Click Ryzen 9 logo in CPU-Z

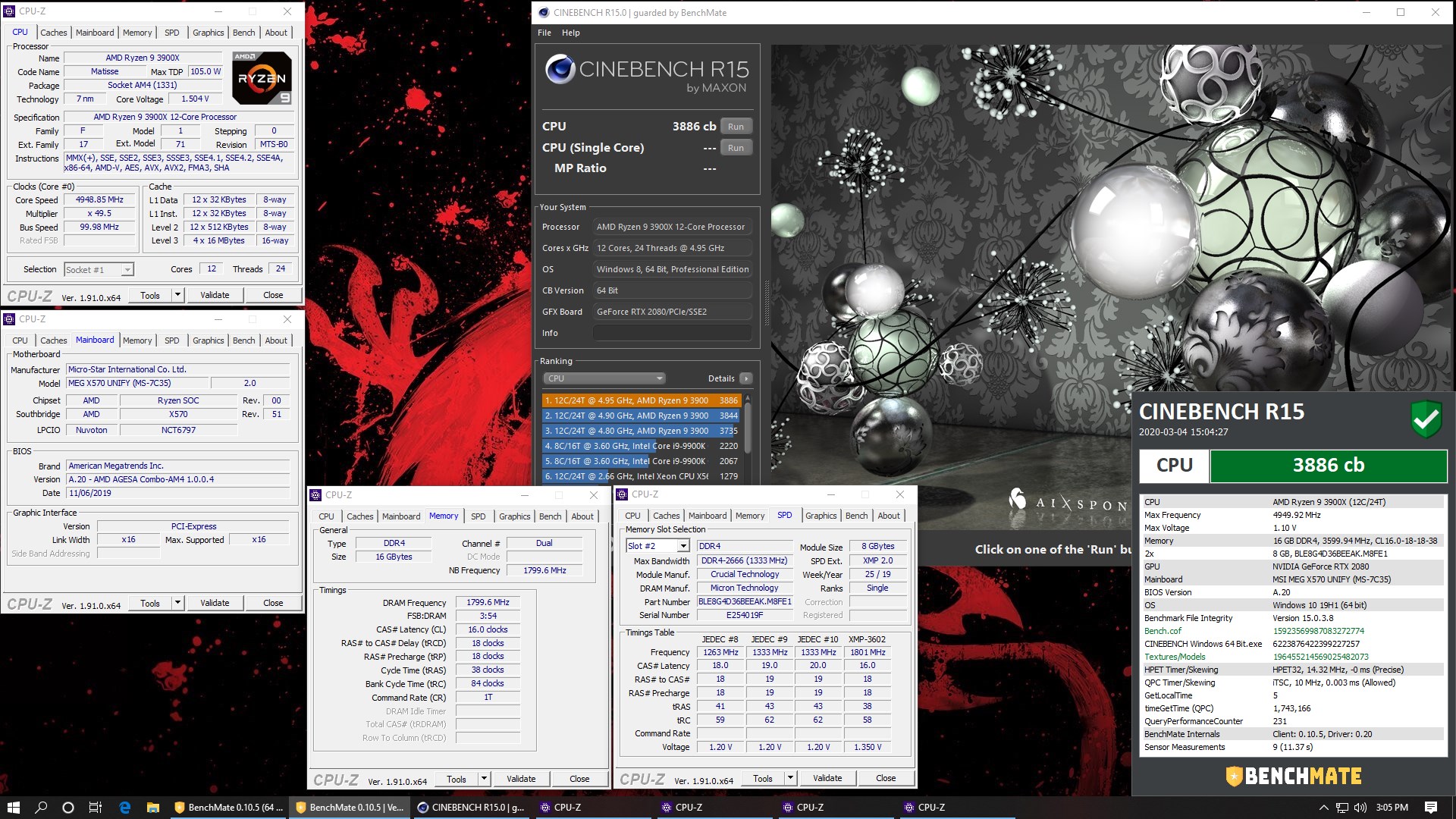261,78
